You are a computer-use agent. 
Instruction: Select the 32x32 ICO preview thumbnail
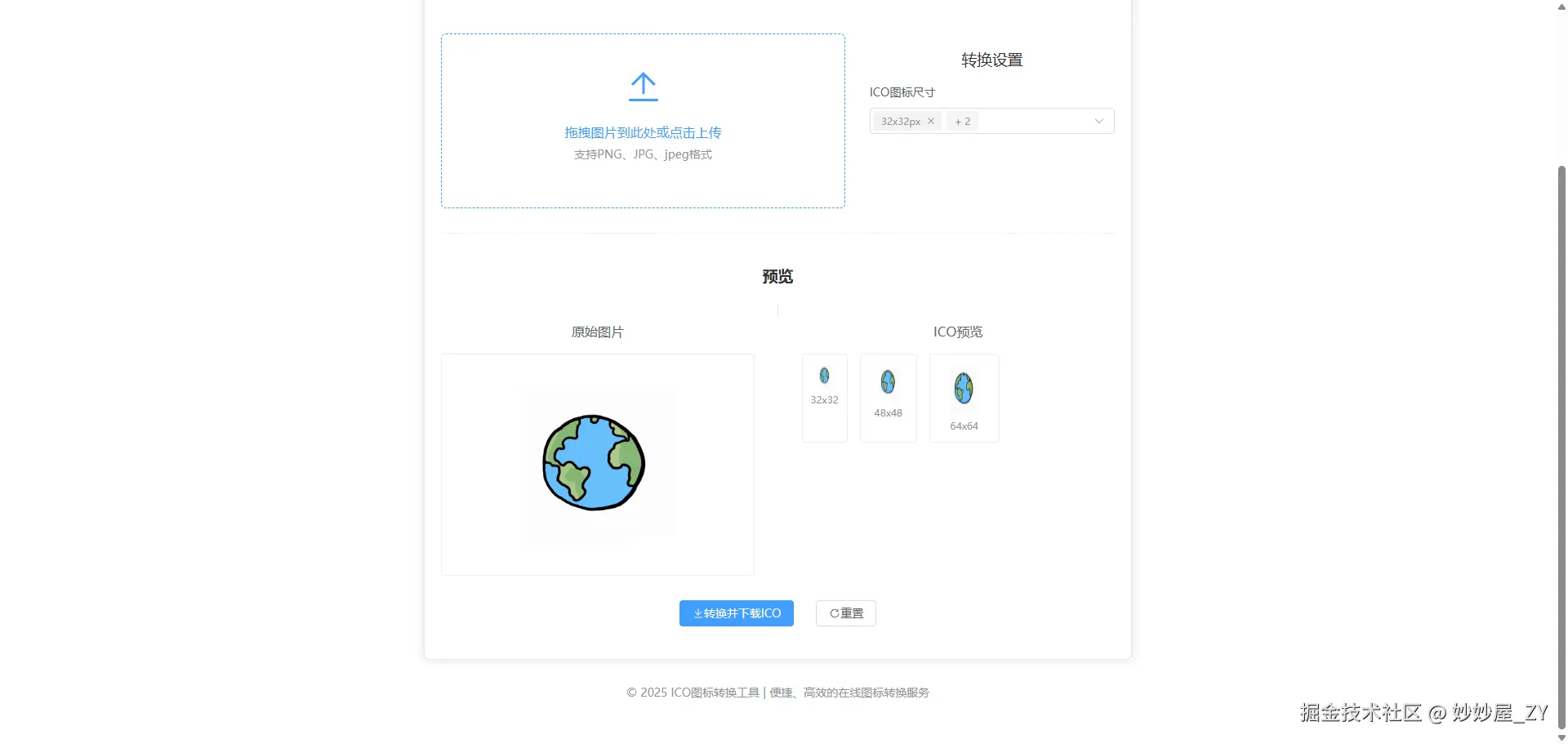(x=825, y=398)
